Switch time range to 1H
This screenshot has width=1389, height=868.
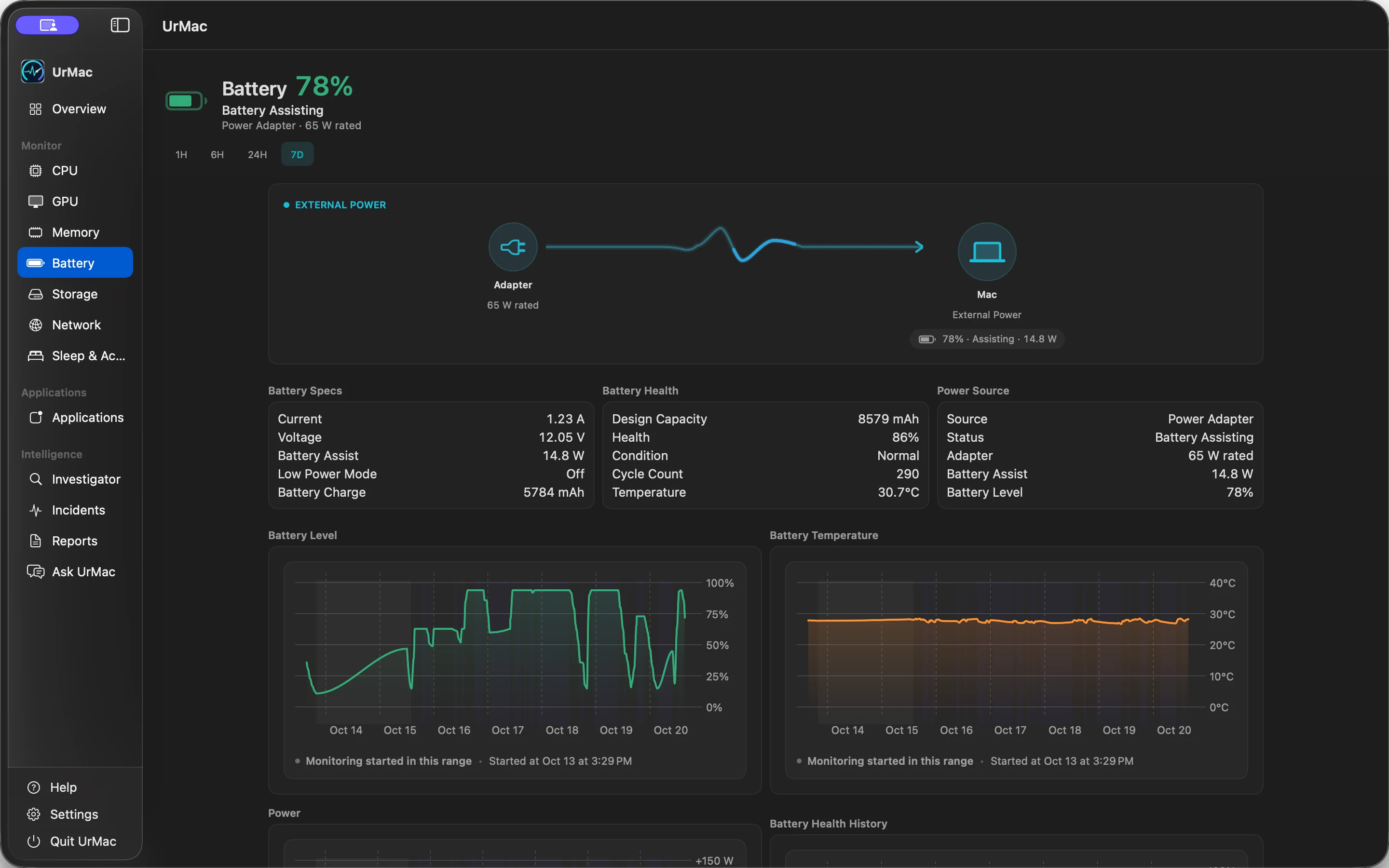181,154
